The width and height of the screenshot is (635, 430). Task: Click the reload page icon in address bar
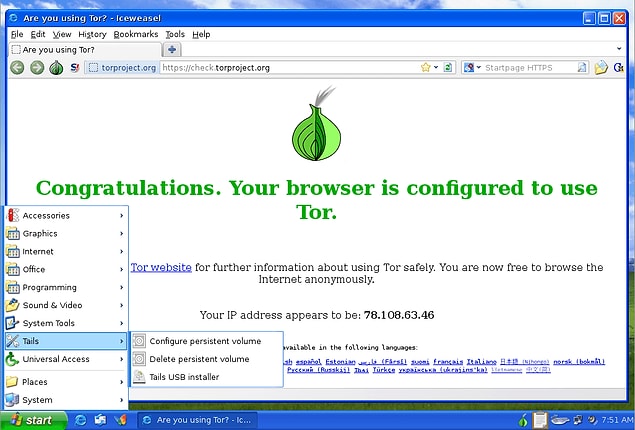(447, 67)
